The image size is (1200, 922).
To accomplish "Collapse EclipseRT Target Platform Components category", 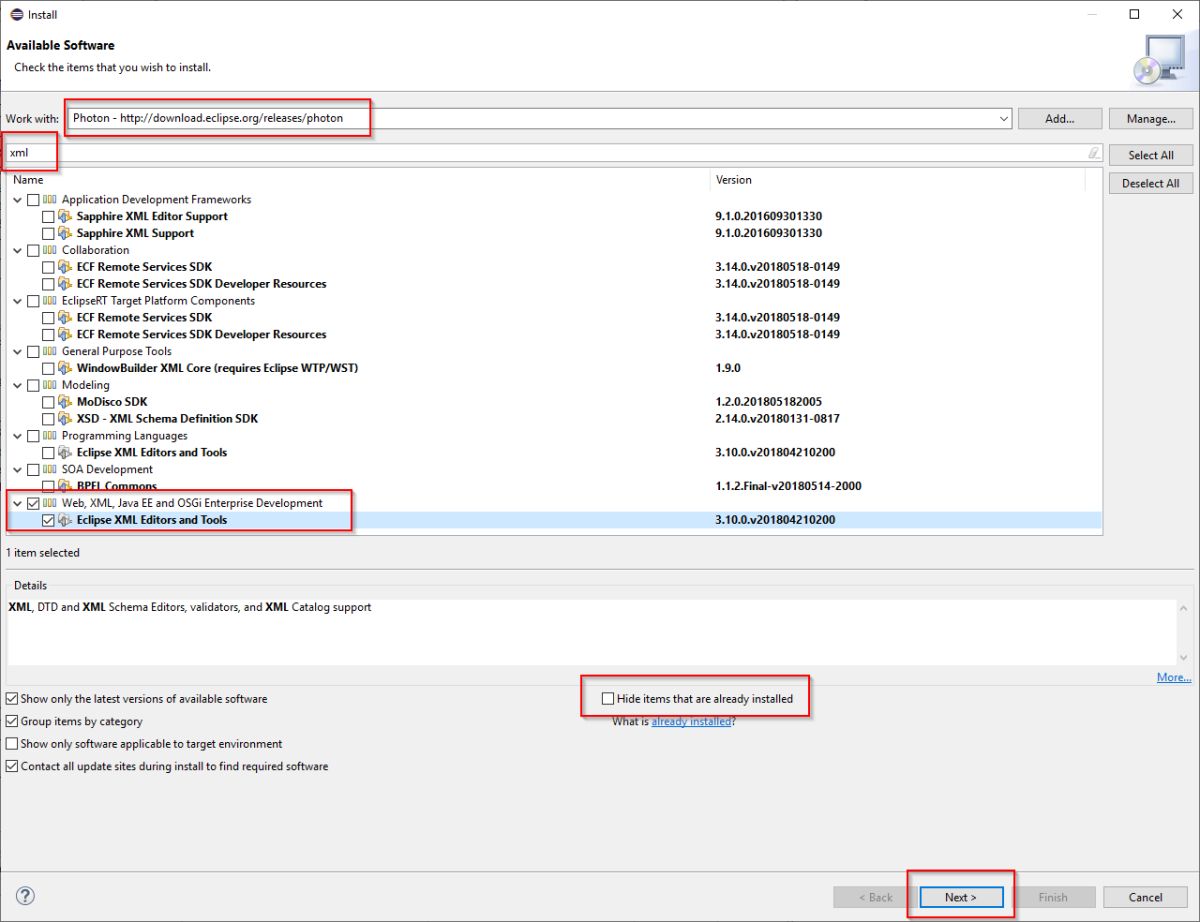I will click(17, 301).
